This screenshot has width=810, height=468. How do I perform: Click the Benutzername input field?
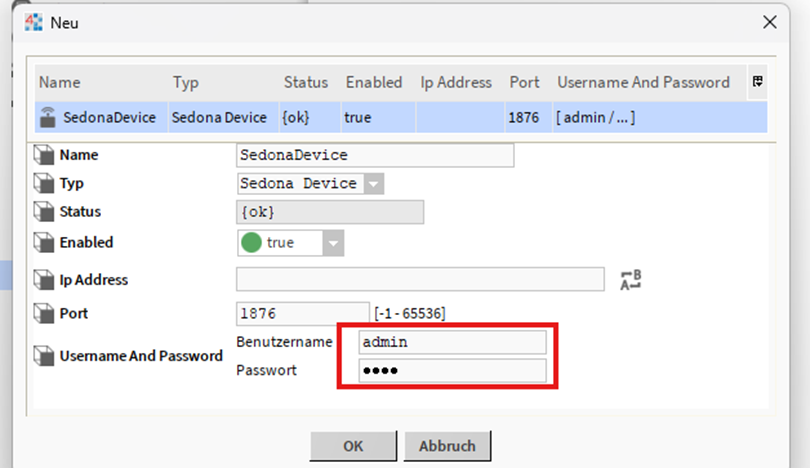[x=452, y=342]
